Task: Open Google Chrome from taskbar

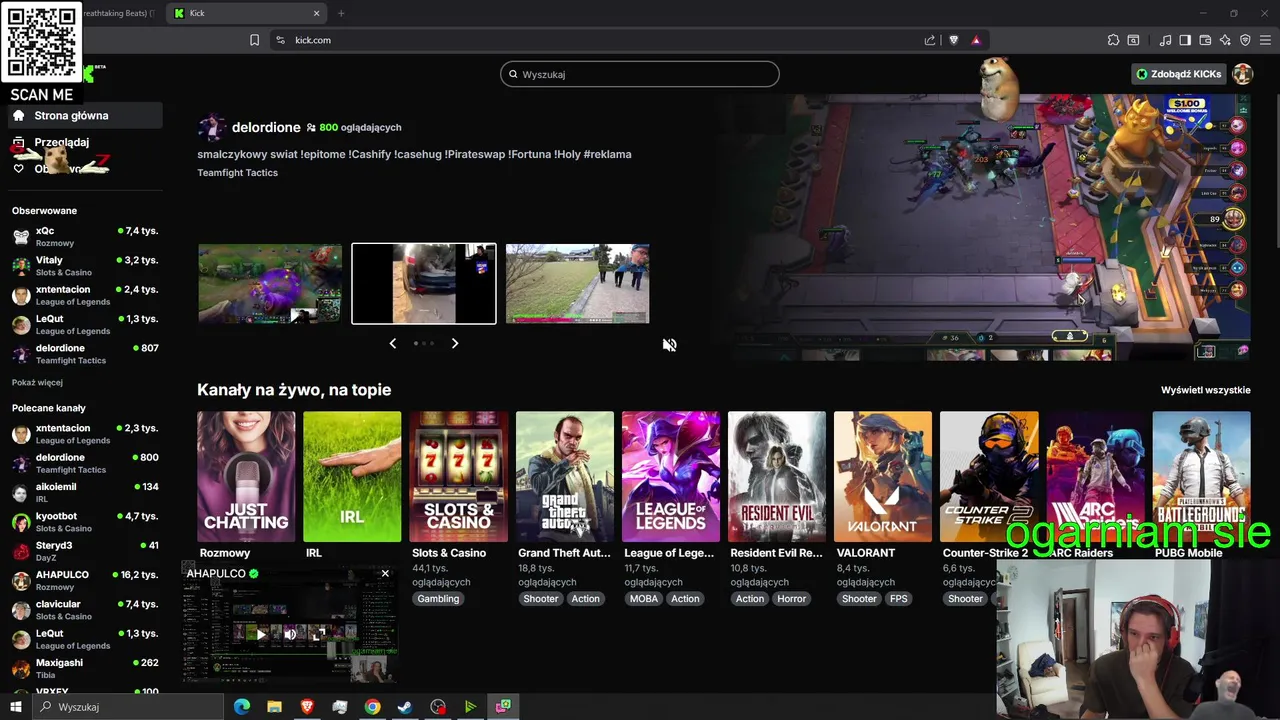Action: (372, 707)
